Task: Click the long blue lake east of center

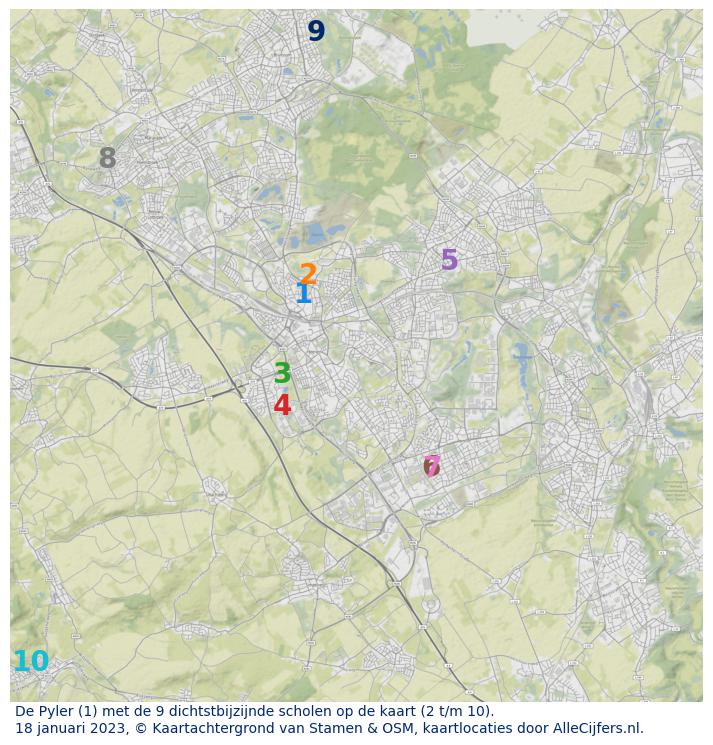Action: (x=520, y=356)
